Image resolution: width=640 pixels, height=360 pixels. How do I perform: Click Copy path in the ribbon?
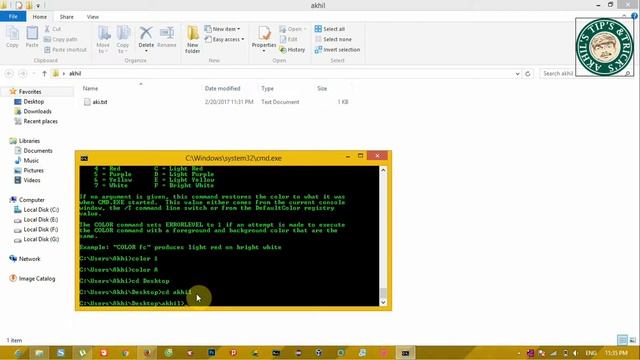[x=60, y=39]
